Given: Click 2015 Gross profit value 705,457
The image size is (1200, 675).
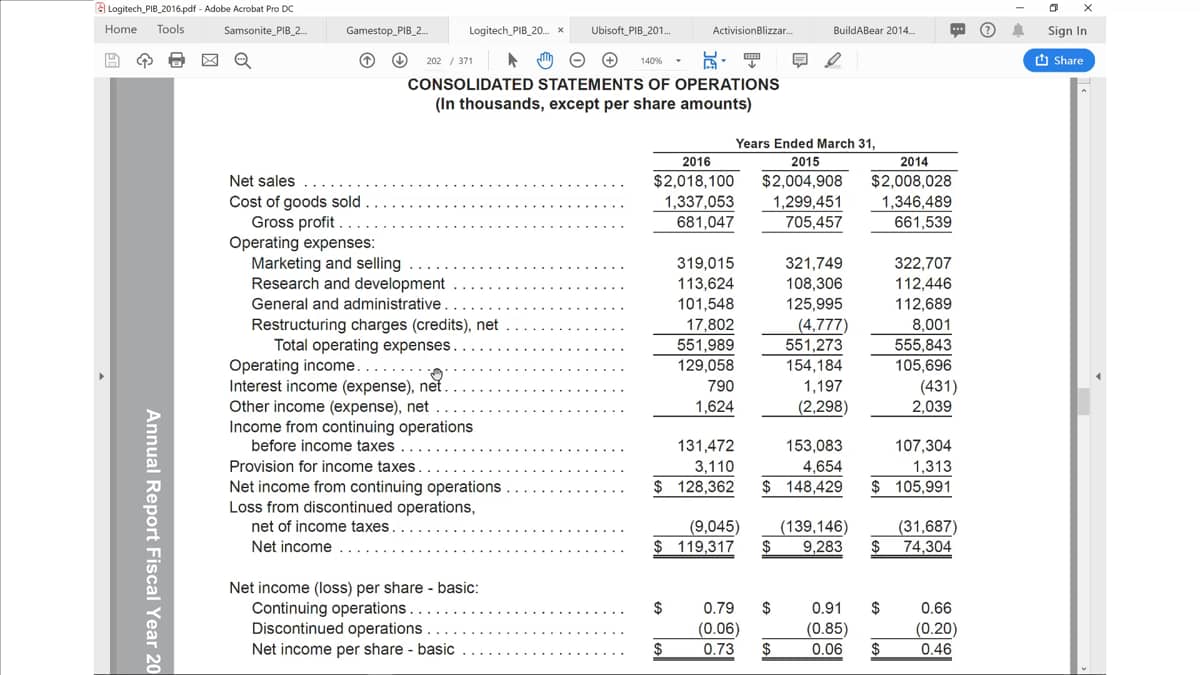Looking at the screenshot, I should pyautogui.click(x=814, y=222).
